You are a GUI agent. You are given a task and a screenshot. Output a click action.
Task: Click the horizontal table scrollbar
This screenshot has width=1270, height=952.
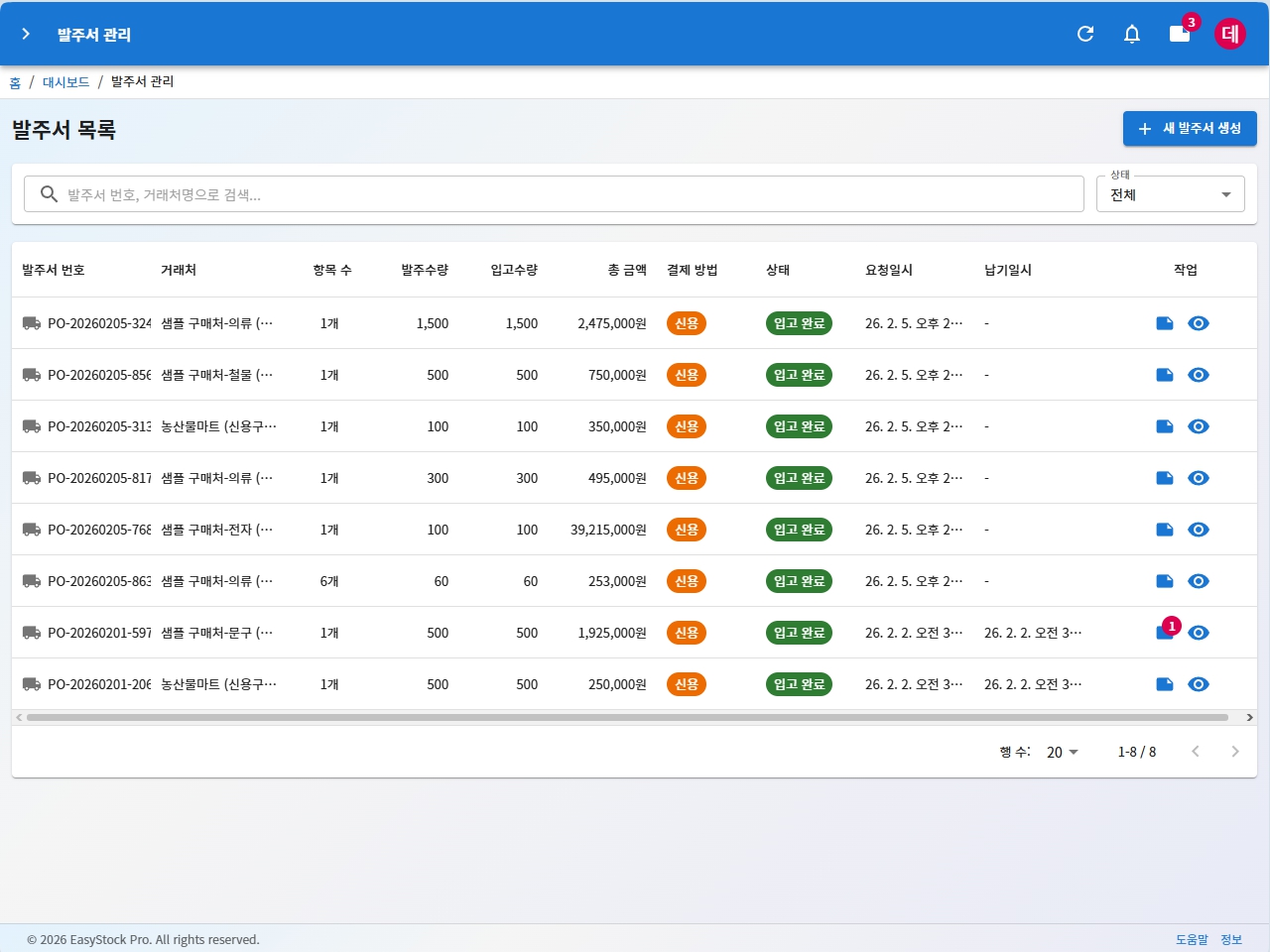627,717
